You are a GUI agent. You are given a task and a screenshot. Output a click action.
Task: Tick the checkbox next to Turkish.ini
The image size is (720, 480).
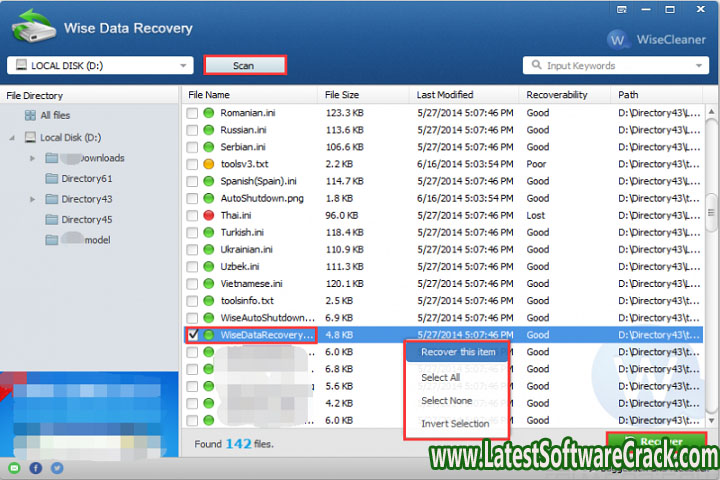[x=192, y=232]
